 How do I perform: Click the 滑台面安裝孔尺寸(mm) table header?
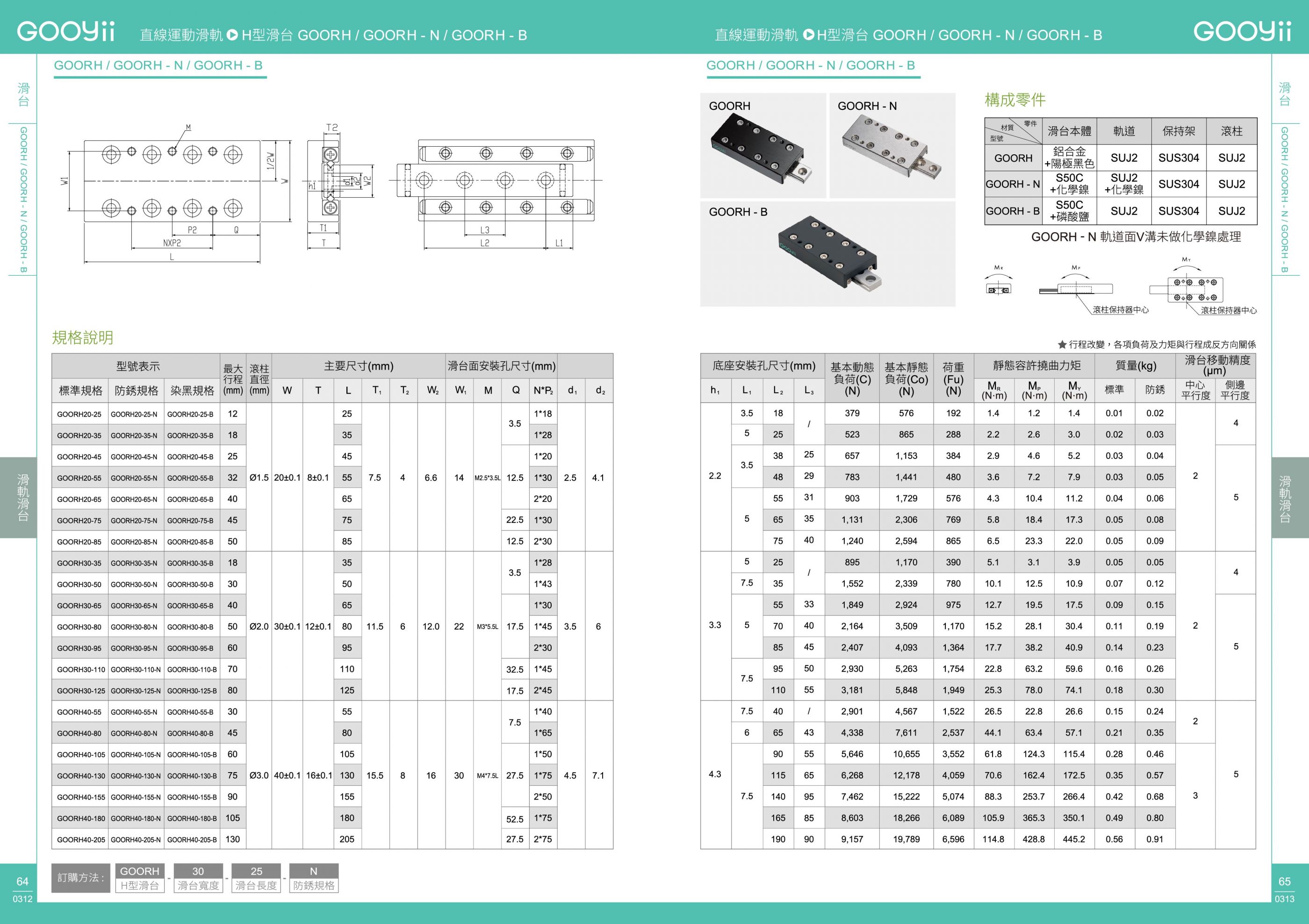[501, 366]
